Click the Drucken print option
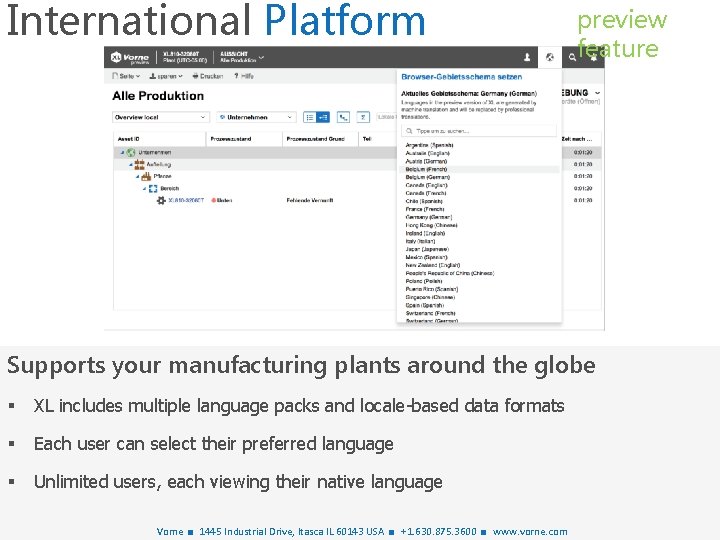The width and height of the screenshot is (720, 540). point(208,76)
